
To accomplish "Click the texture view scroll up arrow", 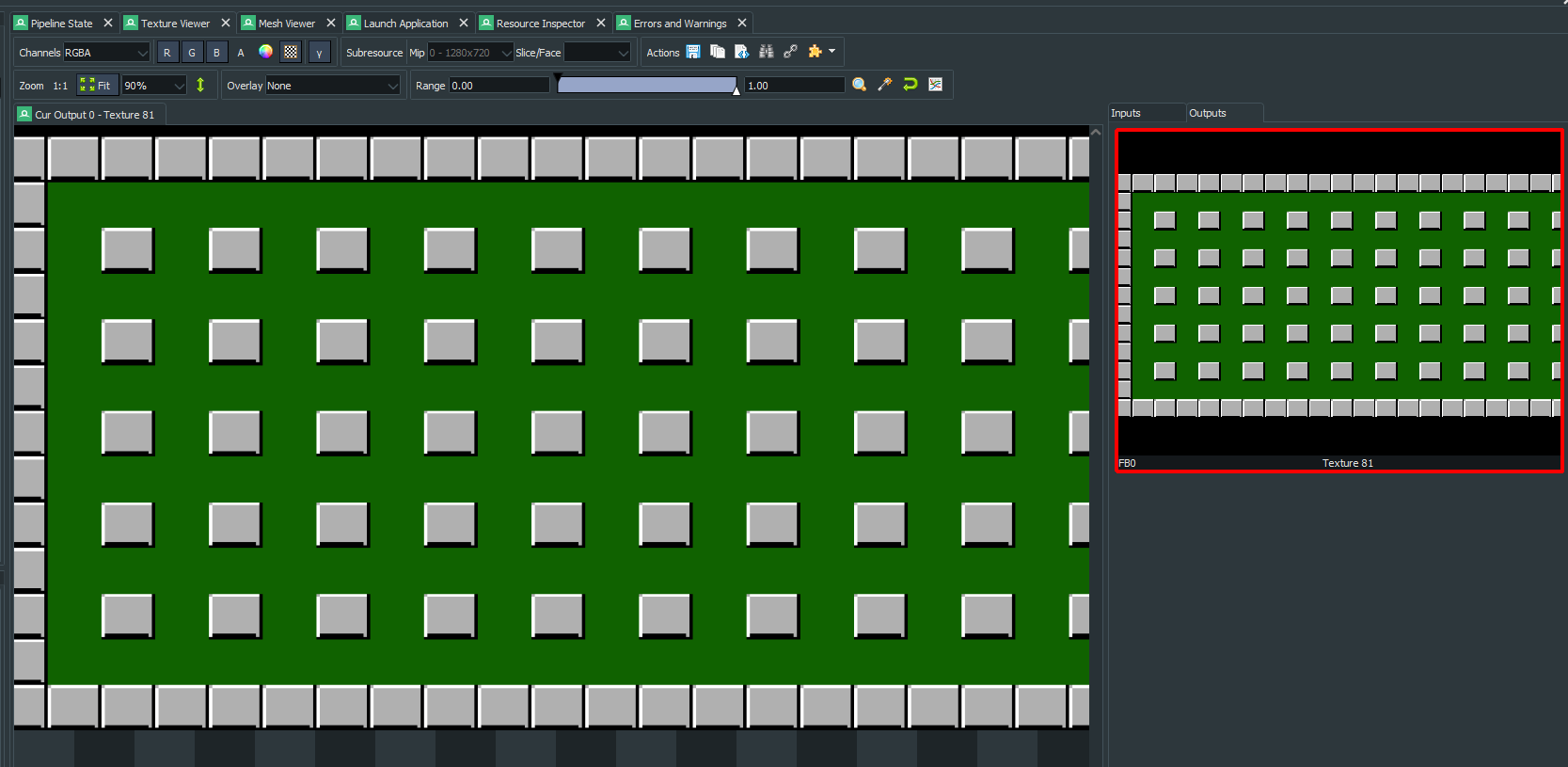I will [1096, 133].
